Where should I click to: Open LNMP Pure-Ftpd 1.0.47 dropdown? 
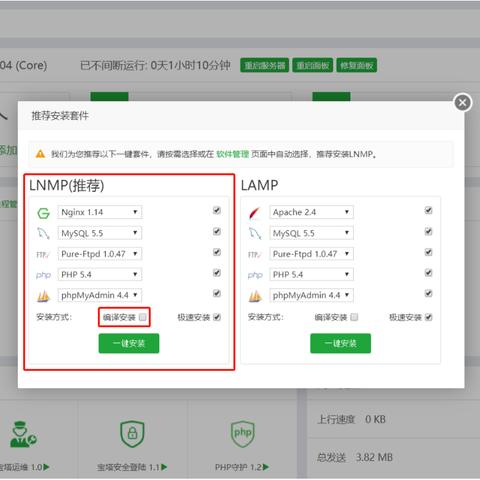[100, 254]
